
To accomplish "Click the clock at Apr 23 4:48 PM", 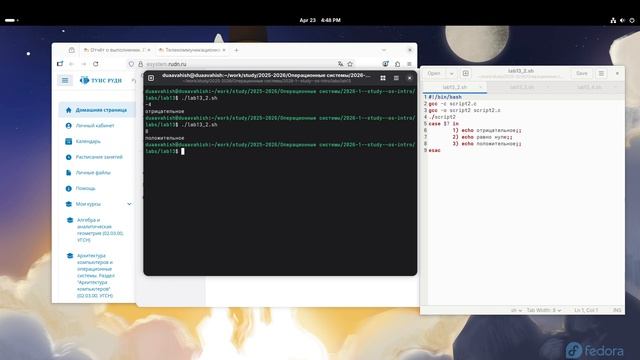I will [x=320, y=20].
